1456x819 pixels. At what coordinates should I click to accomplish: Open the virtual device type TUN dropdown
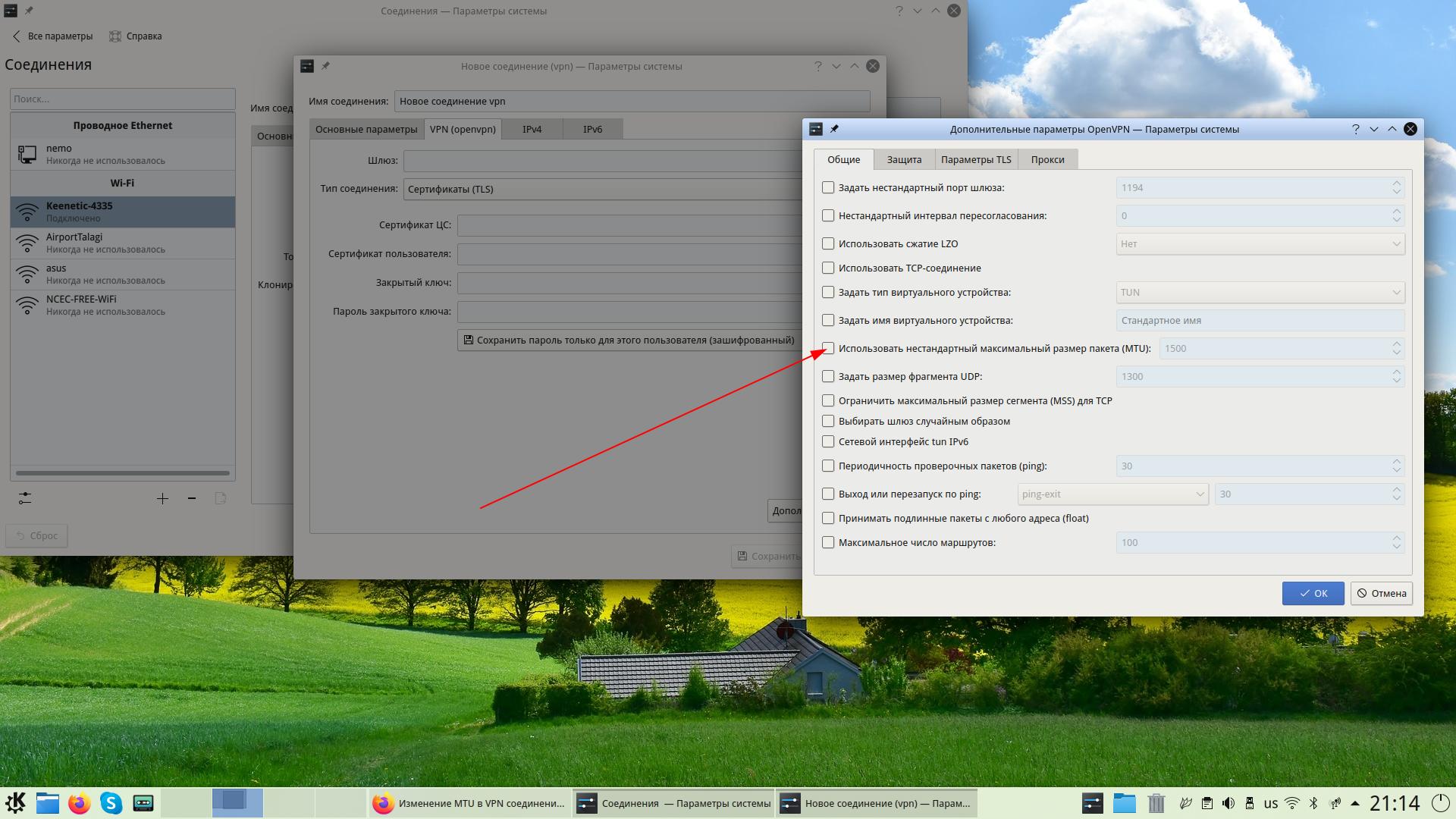pyautogui.click(x=1260, y=292)
